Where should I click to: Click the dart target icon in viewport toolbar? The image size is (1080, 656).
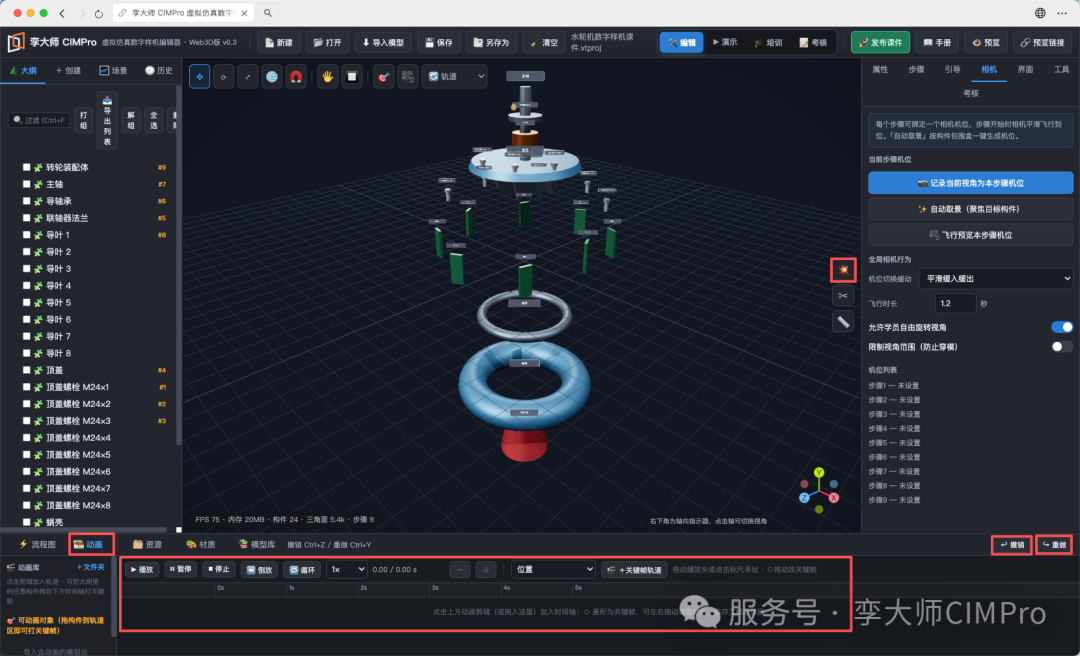[384, 76]
